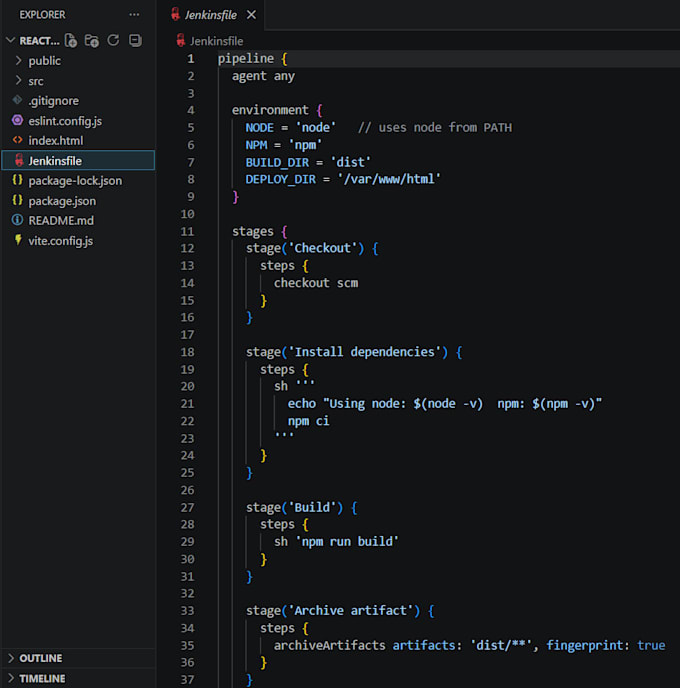Viewport: 680px width, 688px height.
Task: Click the 'Build' stage name on line 27
Action: pos(312,508)
